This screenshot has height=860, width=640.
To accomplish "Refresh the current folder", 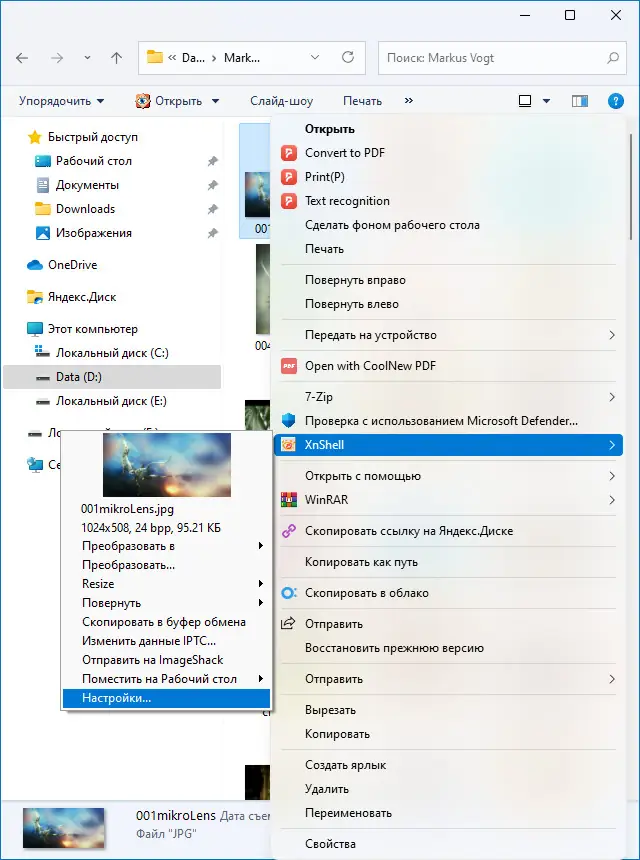I will click(348, 58).
